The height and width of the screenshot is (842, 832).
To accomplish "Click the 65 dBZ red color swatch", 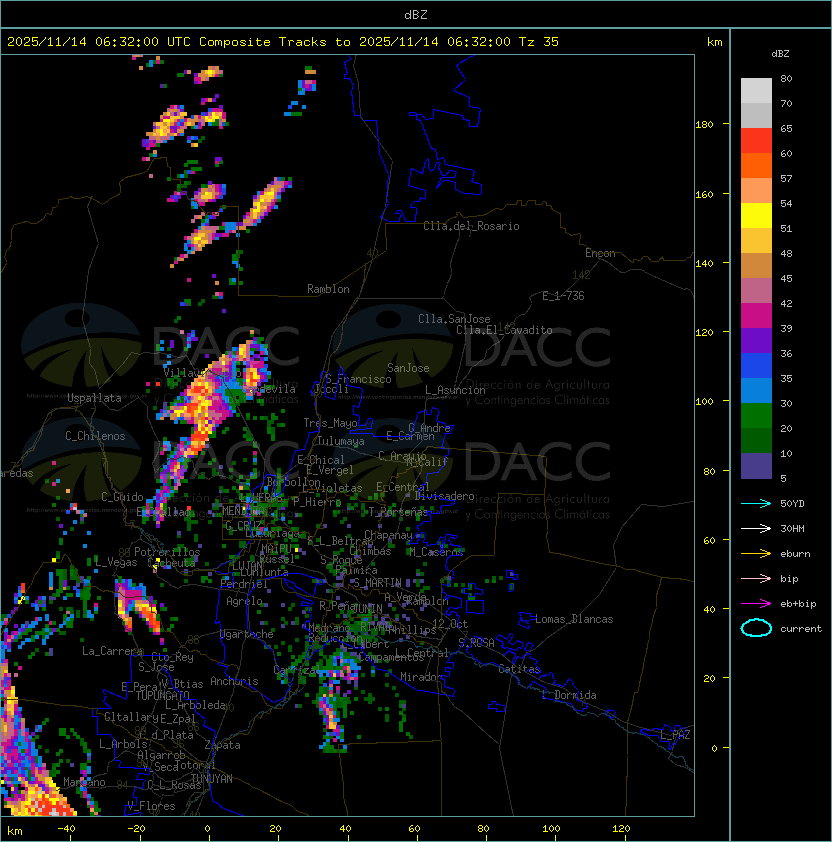I will (x=756, y=141).
